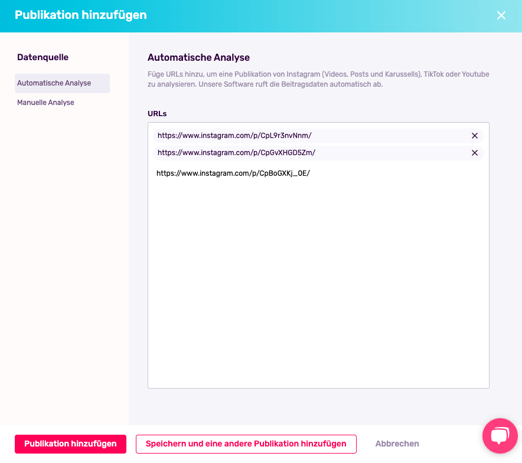This screenshot has width=522, height=463.
Task: Close the Publikation hinzufügen dialog
Action: pyautogui.click(x=501, y=15)
